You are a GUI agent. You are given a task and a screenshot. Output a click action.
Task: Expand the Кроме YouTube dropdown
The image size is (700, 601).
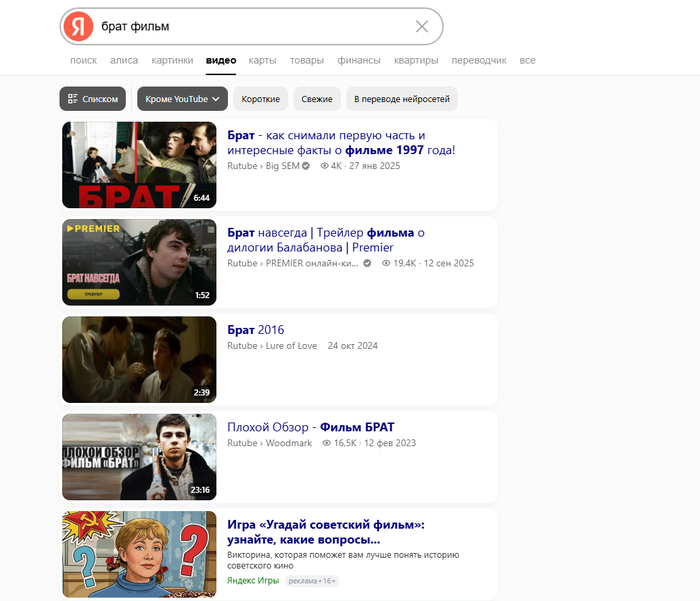tap(181, 99)
